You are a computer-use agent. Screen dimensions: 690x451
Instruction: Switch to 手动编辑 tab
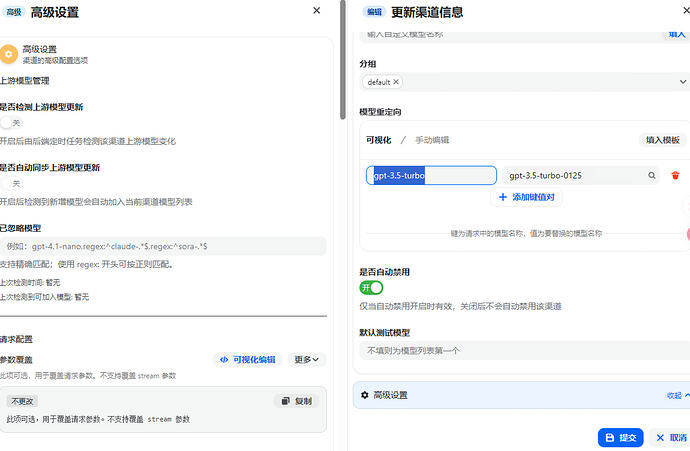tap(432, 140)
